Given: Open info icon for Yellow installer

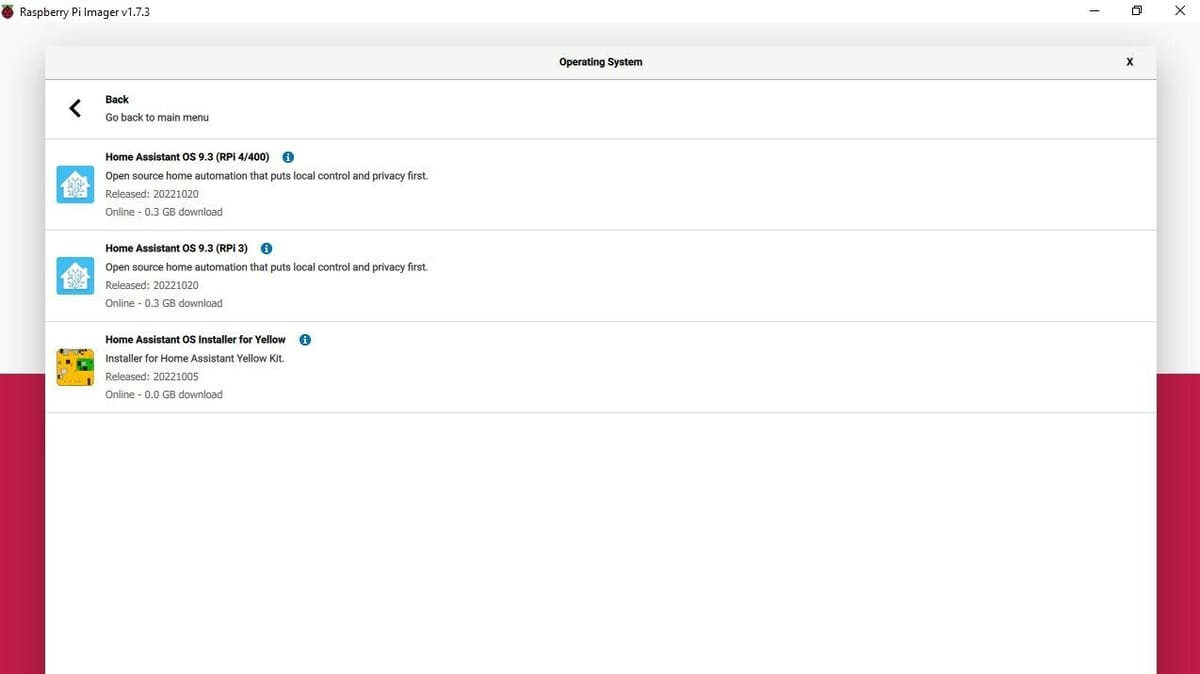Looking at the screenshot, I should [305, 340].
